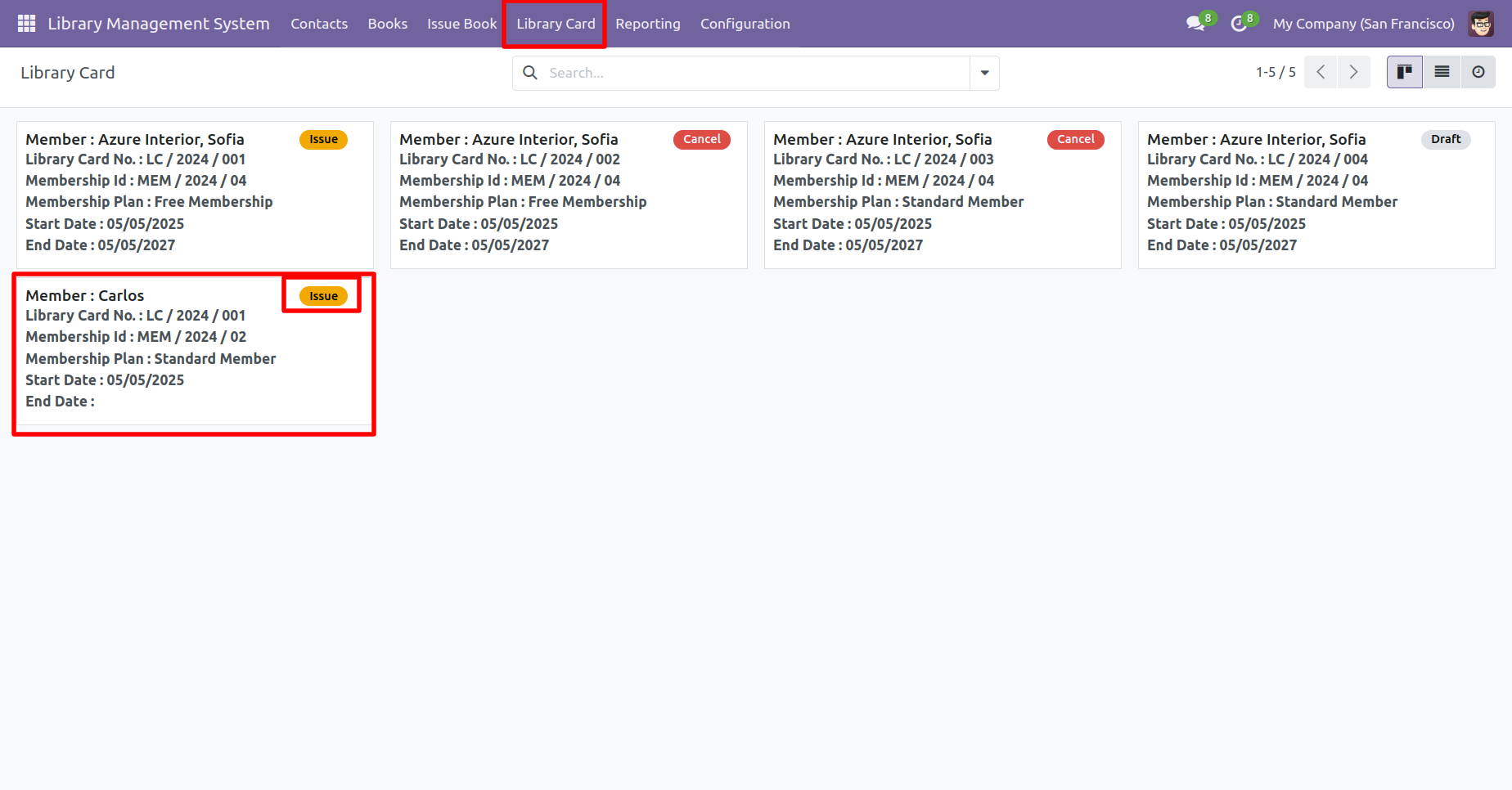Click the search magnifier icon
1512x790 pixels.
pyautogui.click(x=530, y=73)
